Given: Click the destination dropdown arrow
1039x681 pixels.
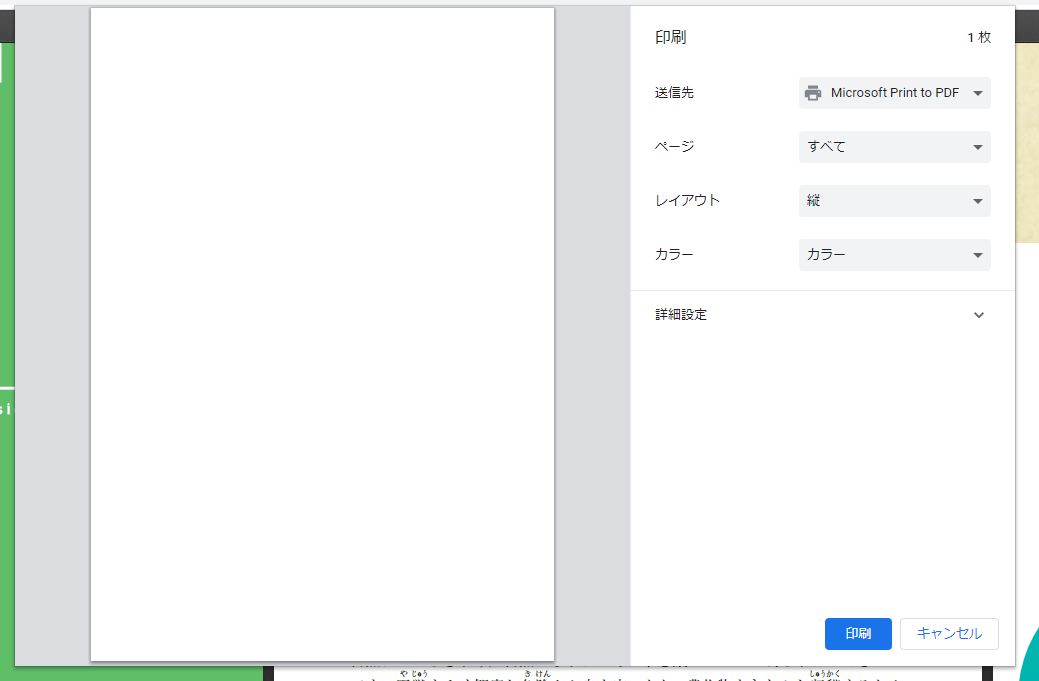Looking at the screenshot, I should (977, 92).
